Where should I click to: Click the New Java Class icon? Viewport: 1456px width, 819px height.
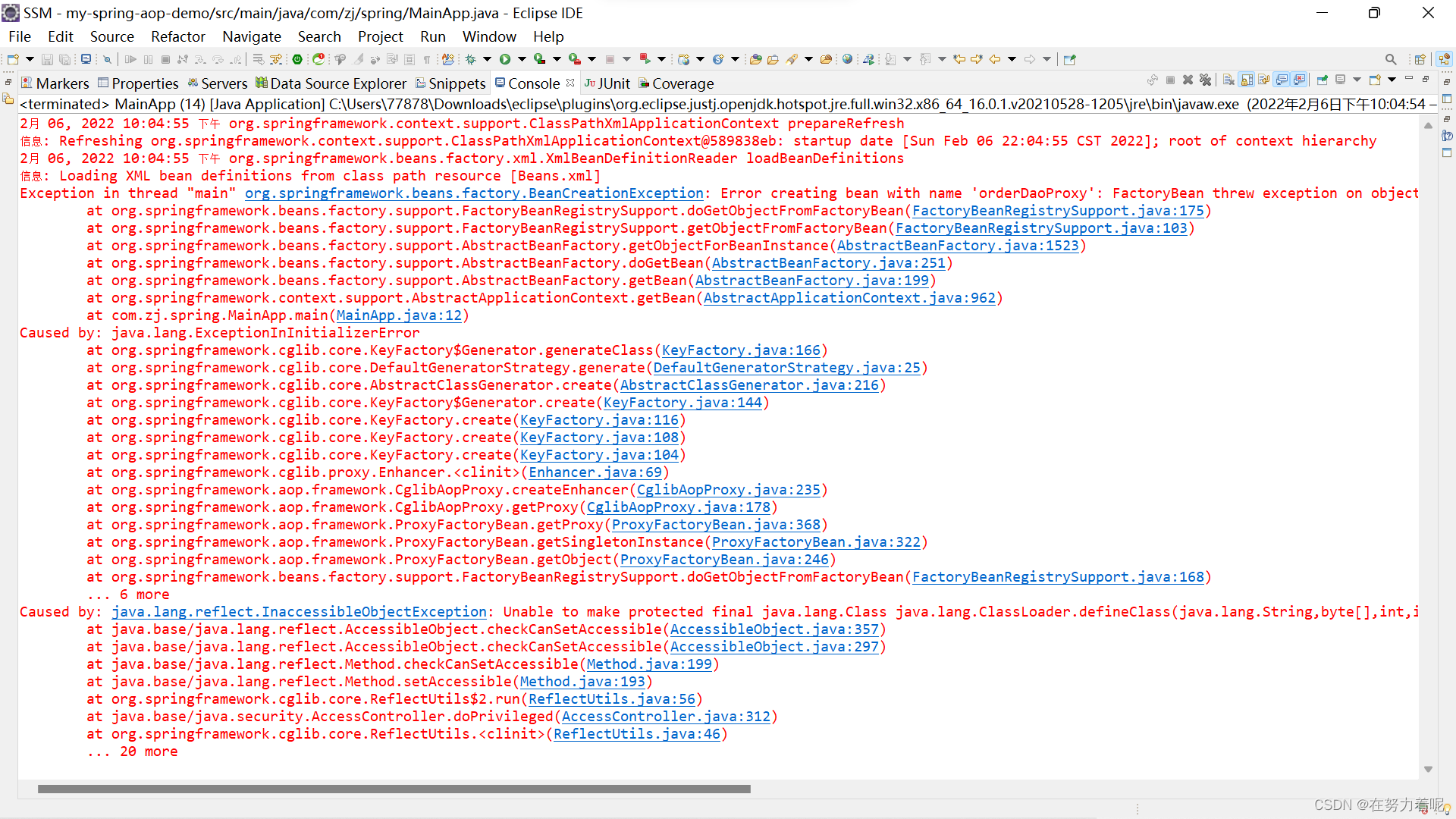coord(718,59)
